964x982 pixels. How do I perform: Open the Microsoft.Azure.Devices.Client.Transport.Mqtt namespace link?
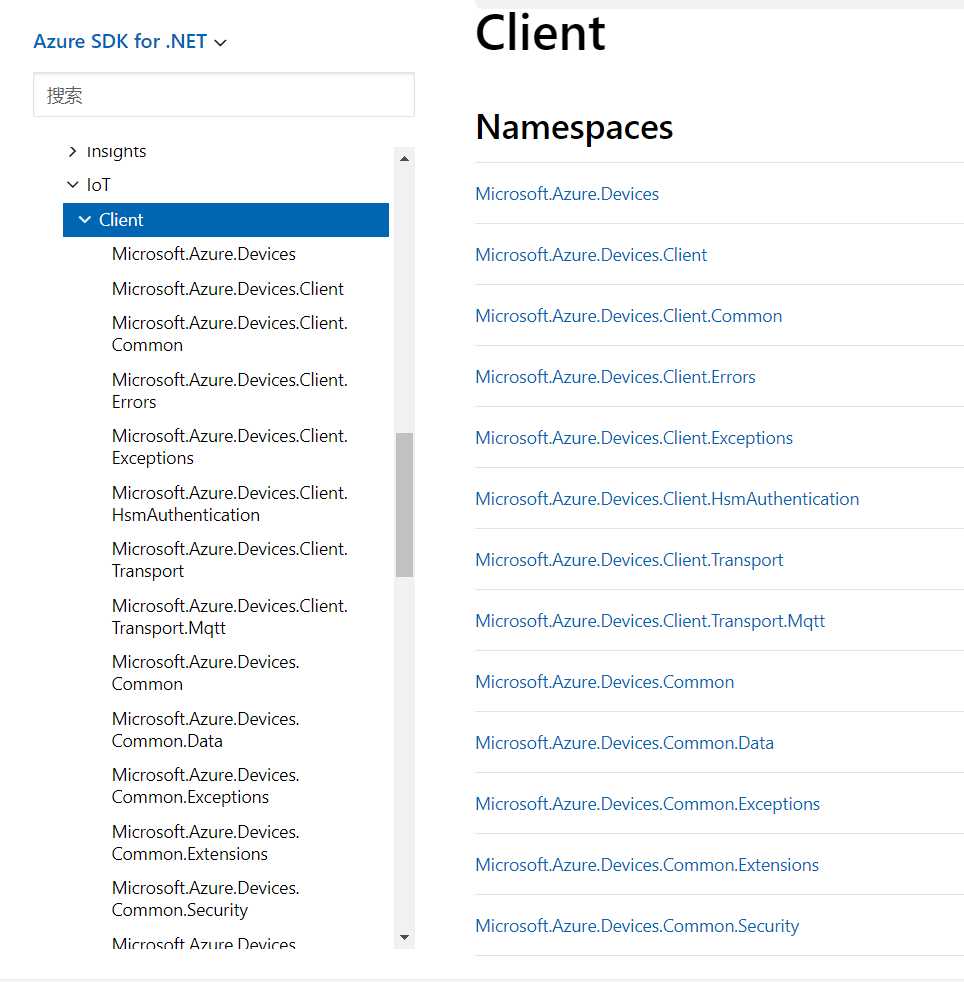[x=650, y=621]
